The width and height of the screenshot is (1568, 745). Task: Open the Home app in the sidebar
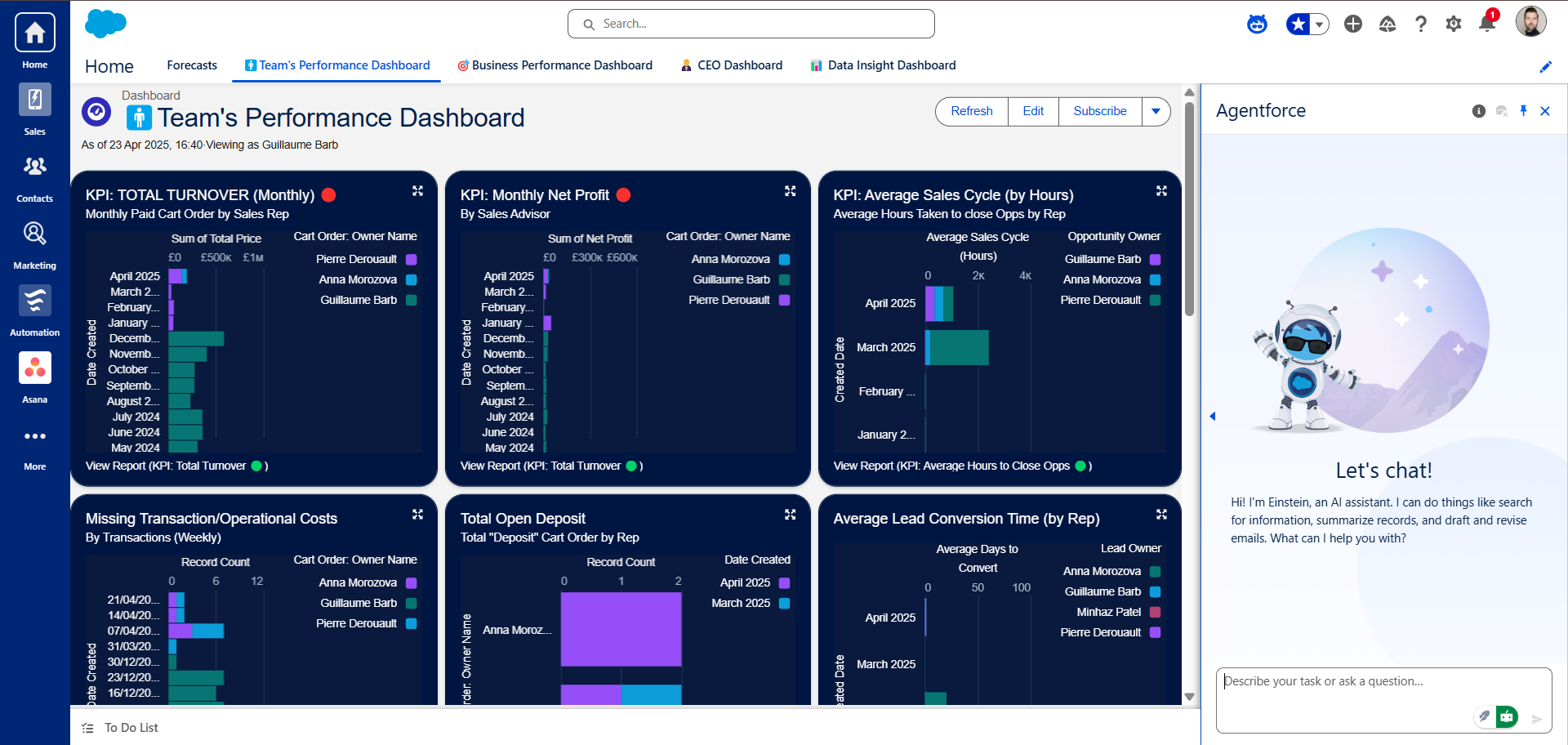[x=34, y=33]
